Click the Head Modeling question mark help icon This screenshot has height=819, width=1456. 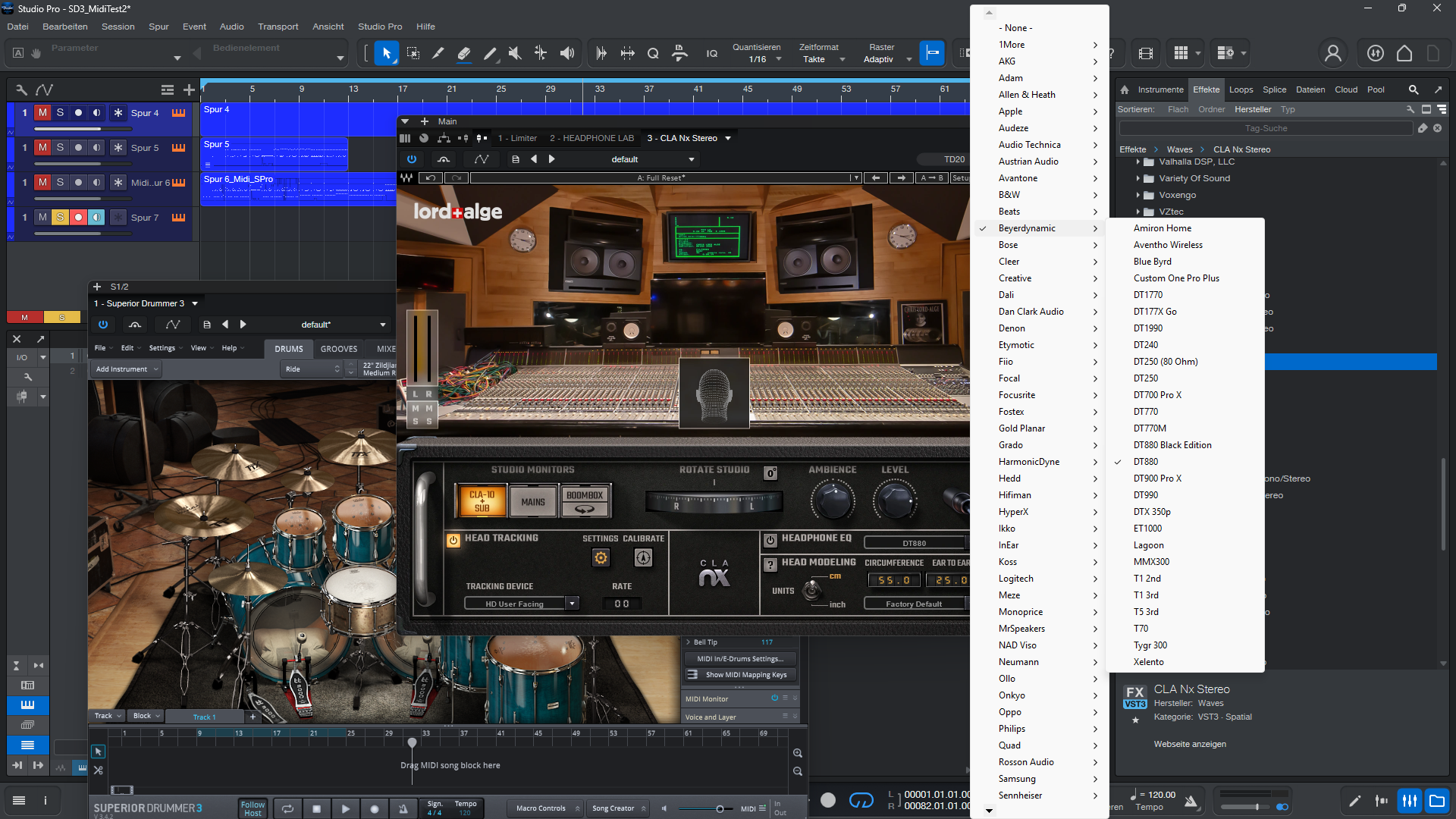tap(770, 564)
